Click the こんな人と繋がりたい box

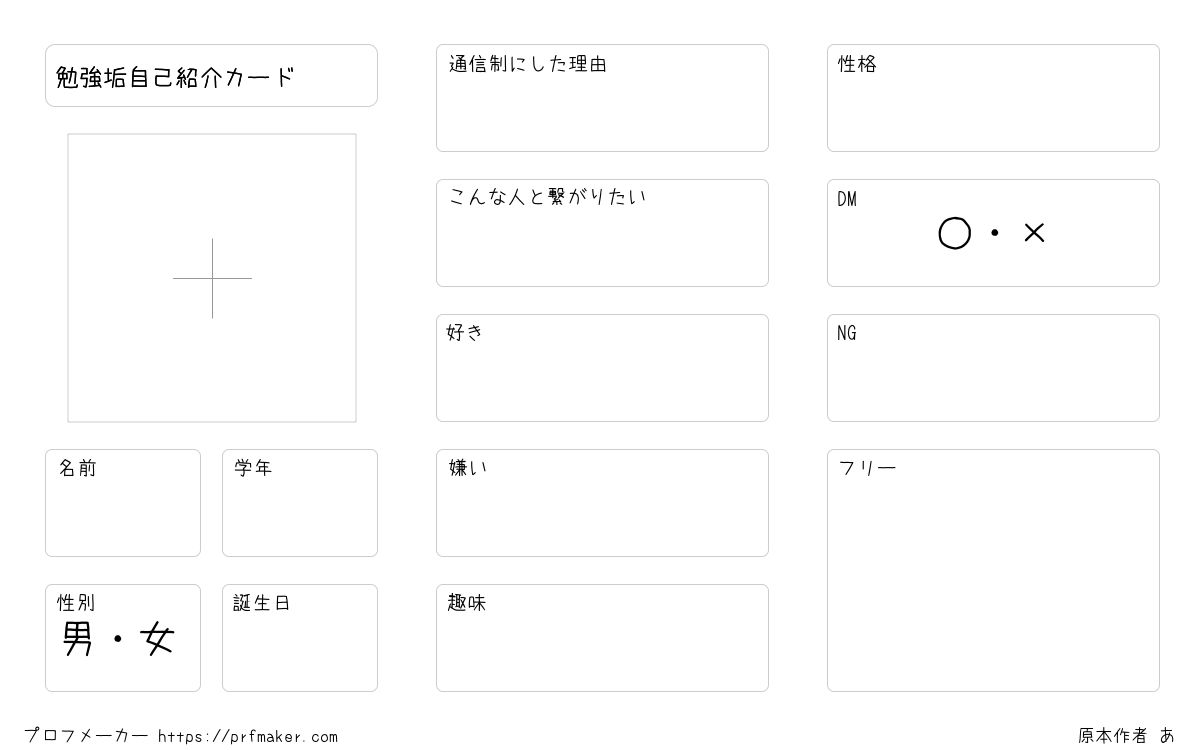(602, 233)
